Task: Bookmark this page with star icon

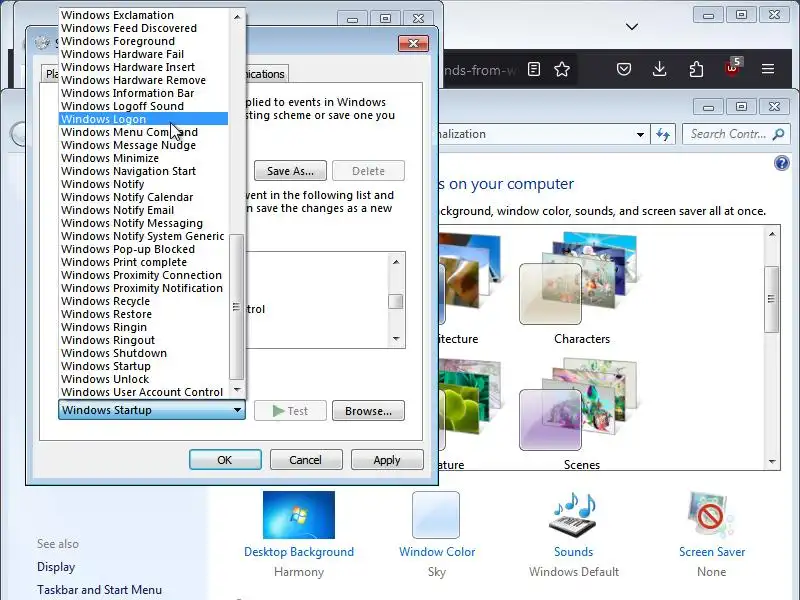Action: point(562,69)
